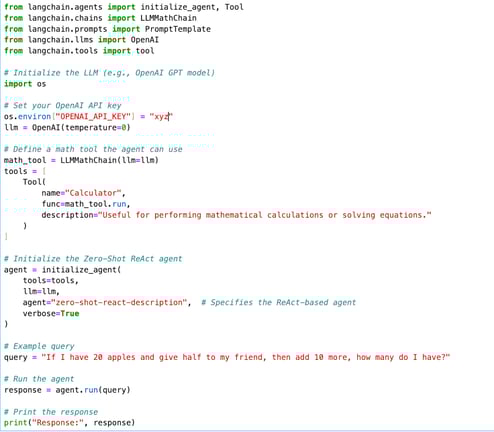Click the 'verbose=True' argument
Image resolution: width=494 pixels, height=432 pixels.
tap(51, 314)
